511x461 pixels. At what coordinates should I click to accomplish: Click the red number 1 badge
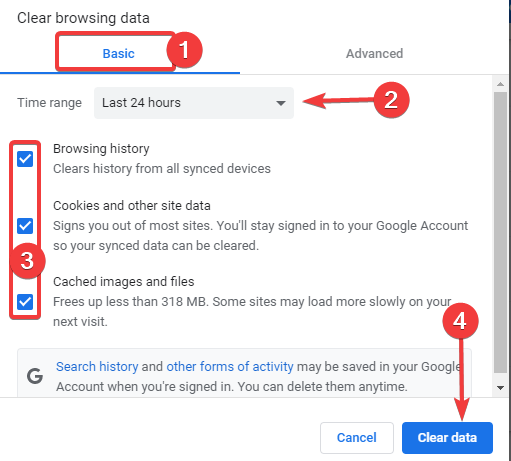[x=184, y=50]
